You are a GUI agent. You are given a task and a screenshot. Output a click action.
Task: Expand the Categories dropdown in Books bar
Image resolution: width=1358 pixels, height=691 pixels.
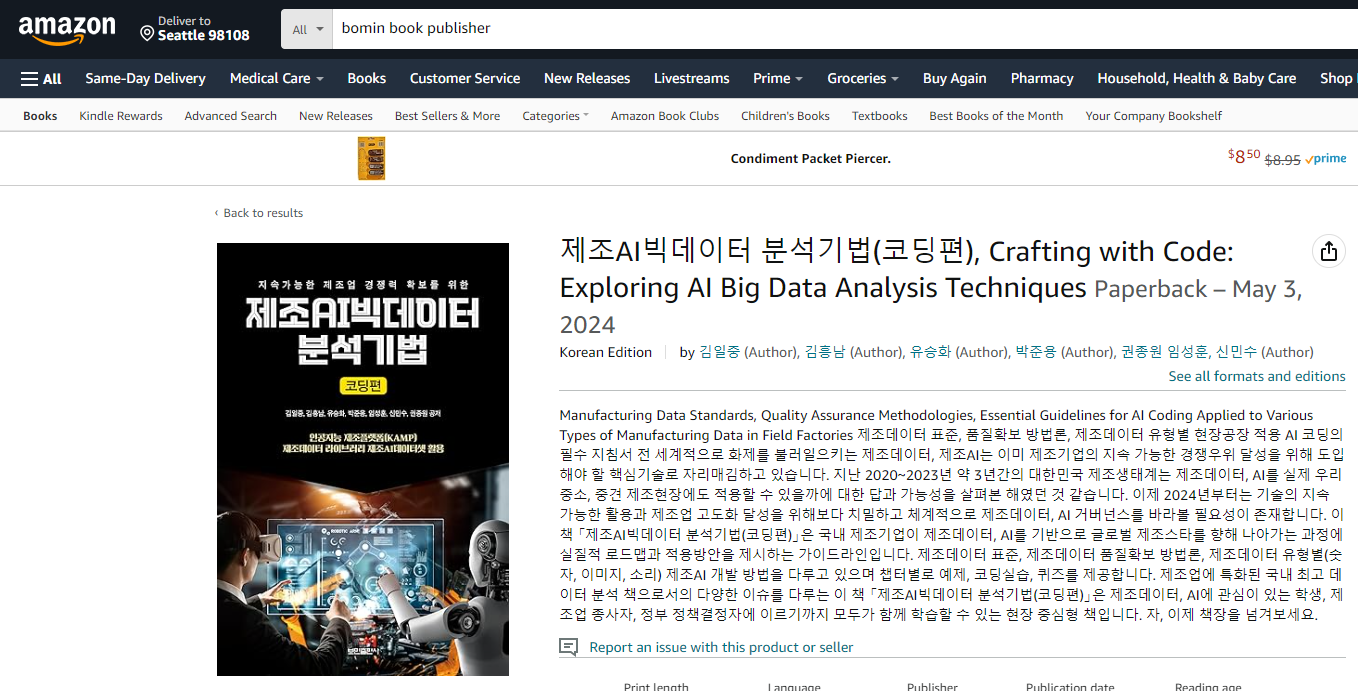coord(555,116)
